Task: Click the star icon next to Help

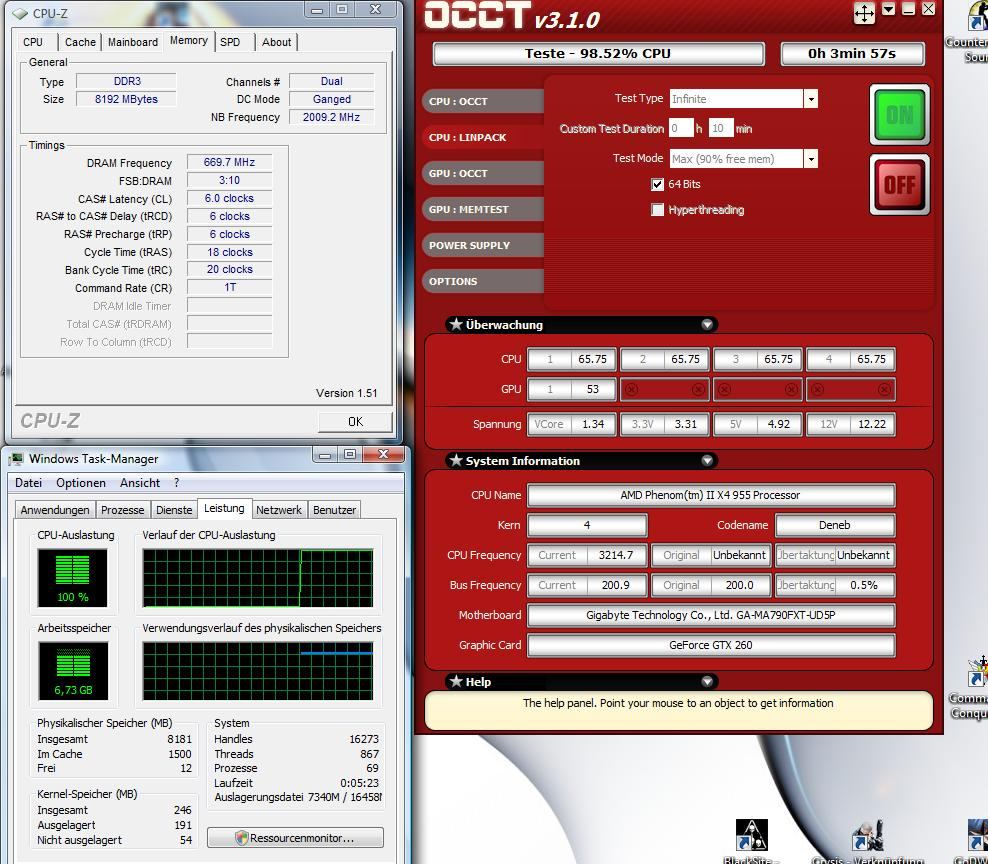Action: [x=456, y=681]
